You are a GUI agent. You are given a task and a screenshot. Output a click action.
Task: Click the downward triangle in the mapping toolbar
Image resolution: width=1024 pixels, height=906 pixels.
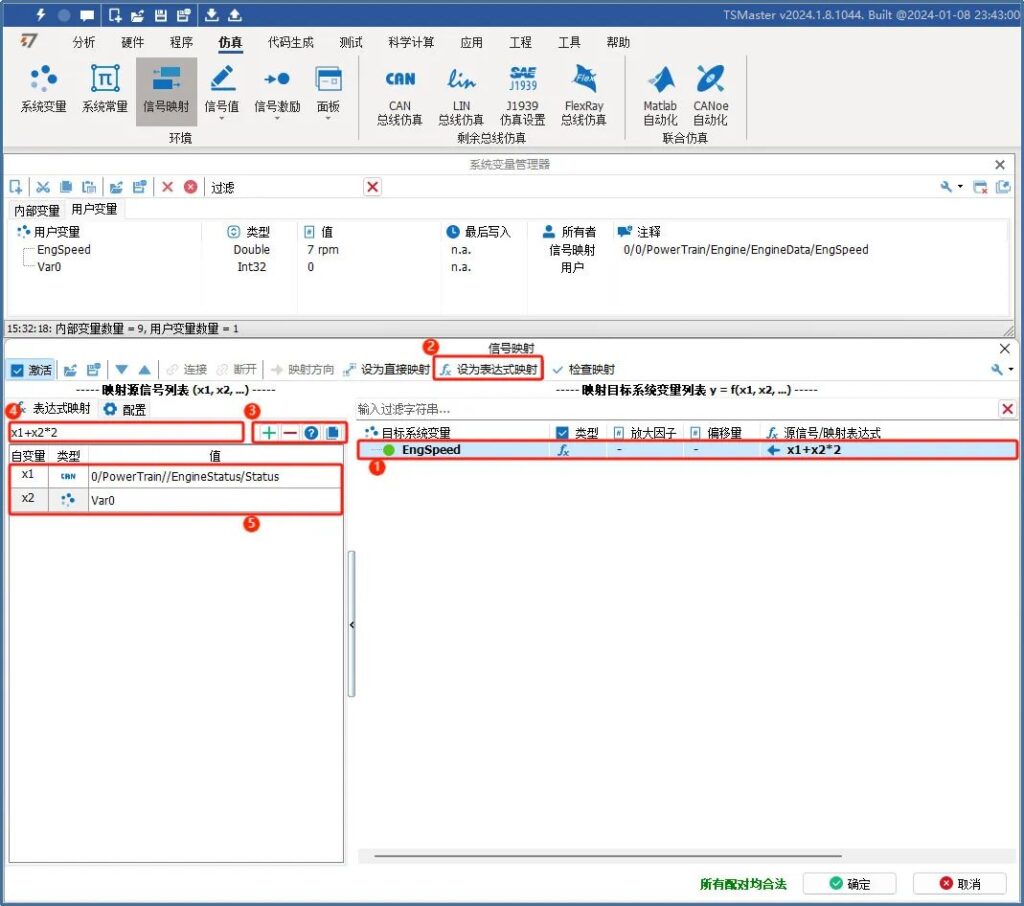click(x=119, y=370)
